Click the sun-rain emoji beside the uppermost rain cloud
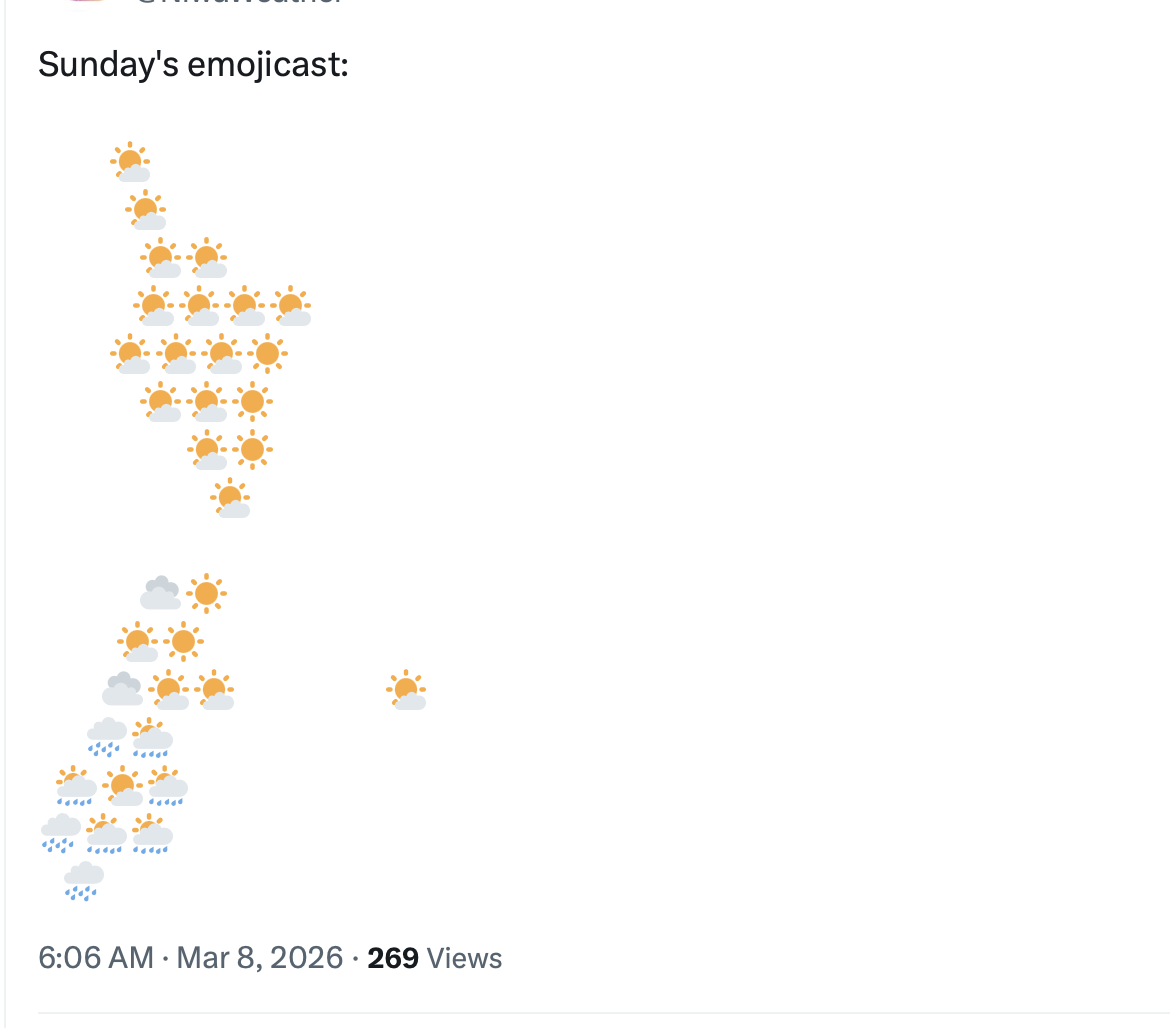Screen dimensions: 1172x1028 click(x=151, y=737)
